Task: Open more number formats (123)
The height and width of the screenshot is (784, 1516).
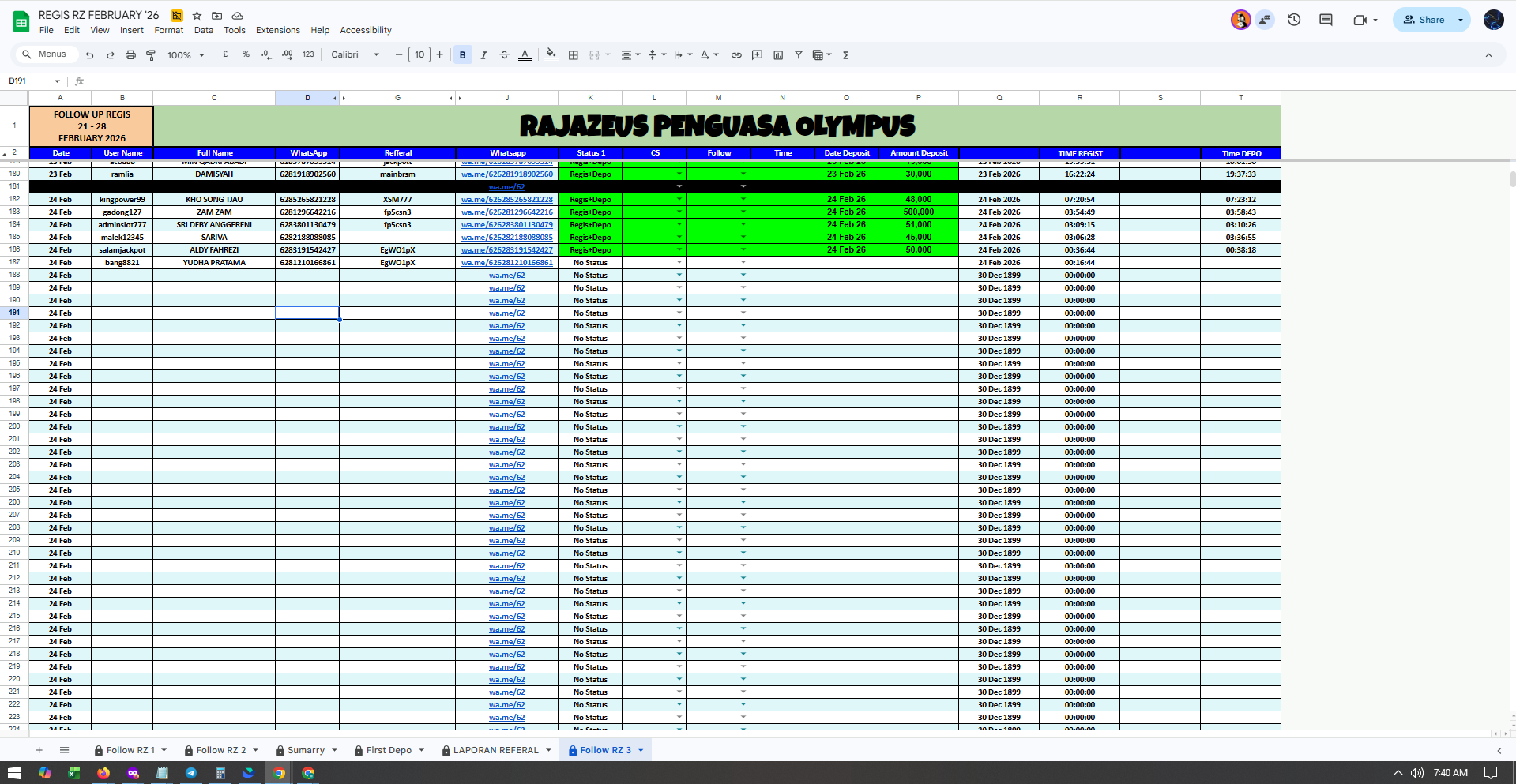Action: [308, 54]
